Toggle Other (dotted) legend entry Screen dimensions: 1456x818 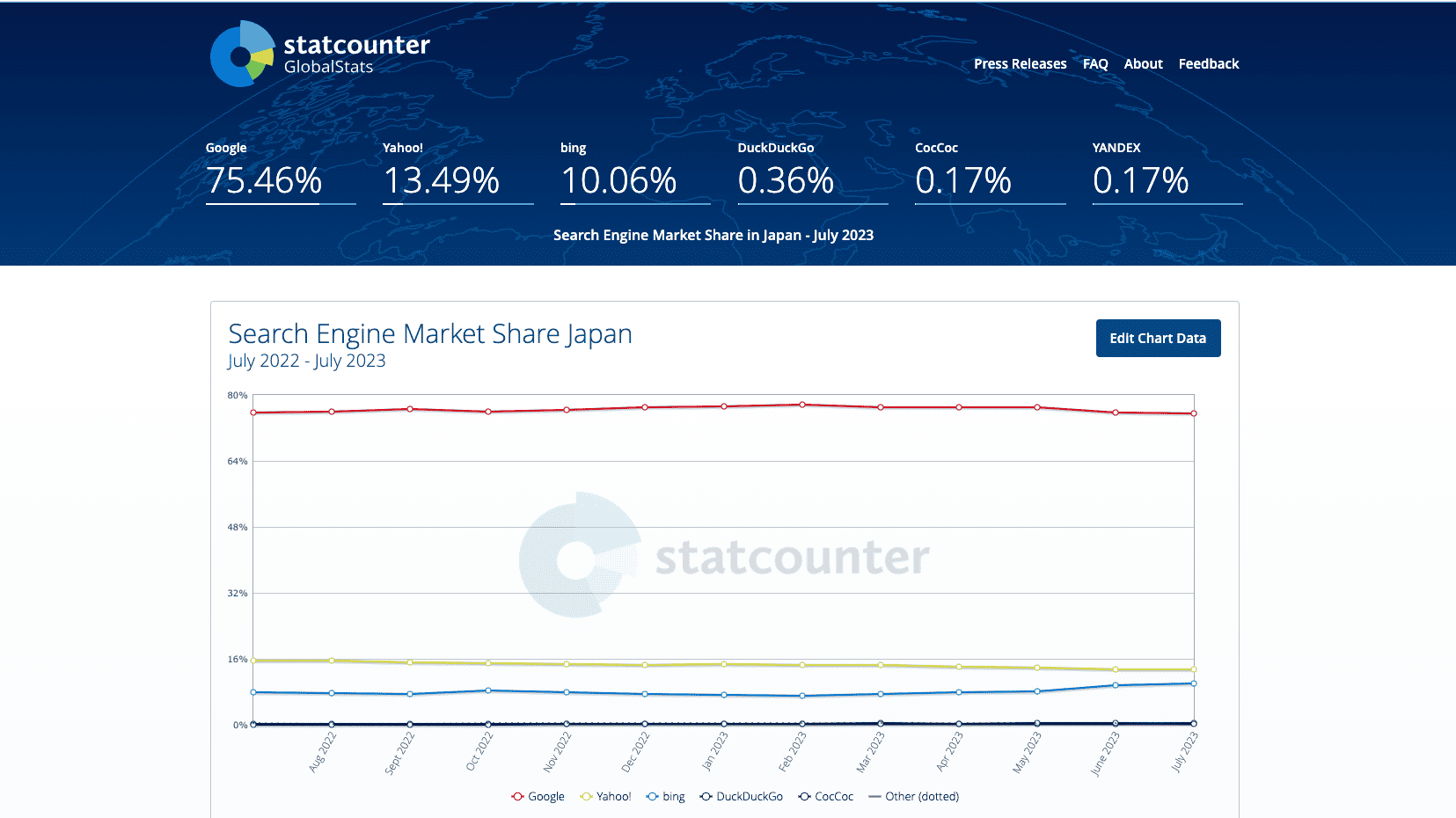[913, 797]
